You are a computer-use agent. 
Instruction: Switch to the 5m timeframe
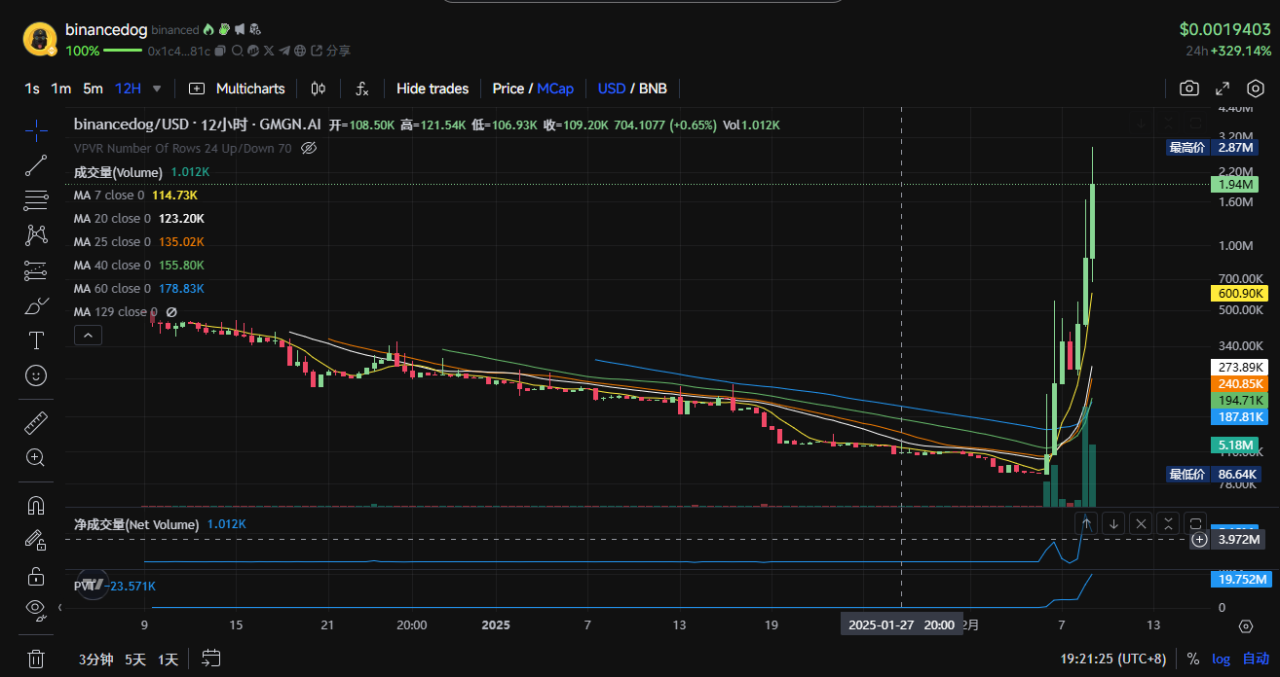(93, 88)
